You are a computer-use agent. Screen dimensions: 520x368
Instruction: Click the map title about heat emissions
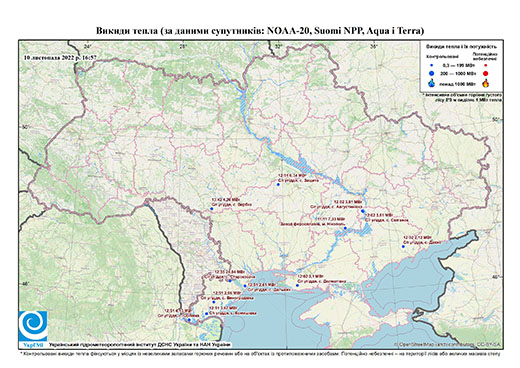260,31
